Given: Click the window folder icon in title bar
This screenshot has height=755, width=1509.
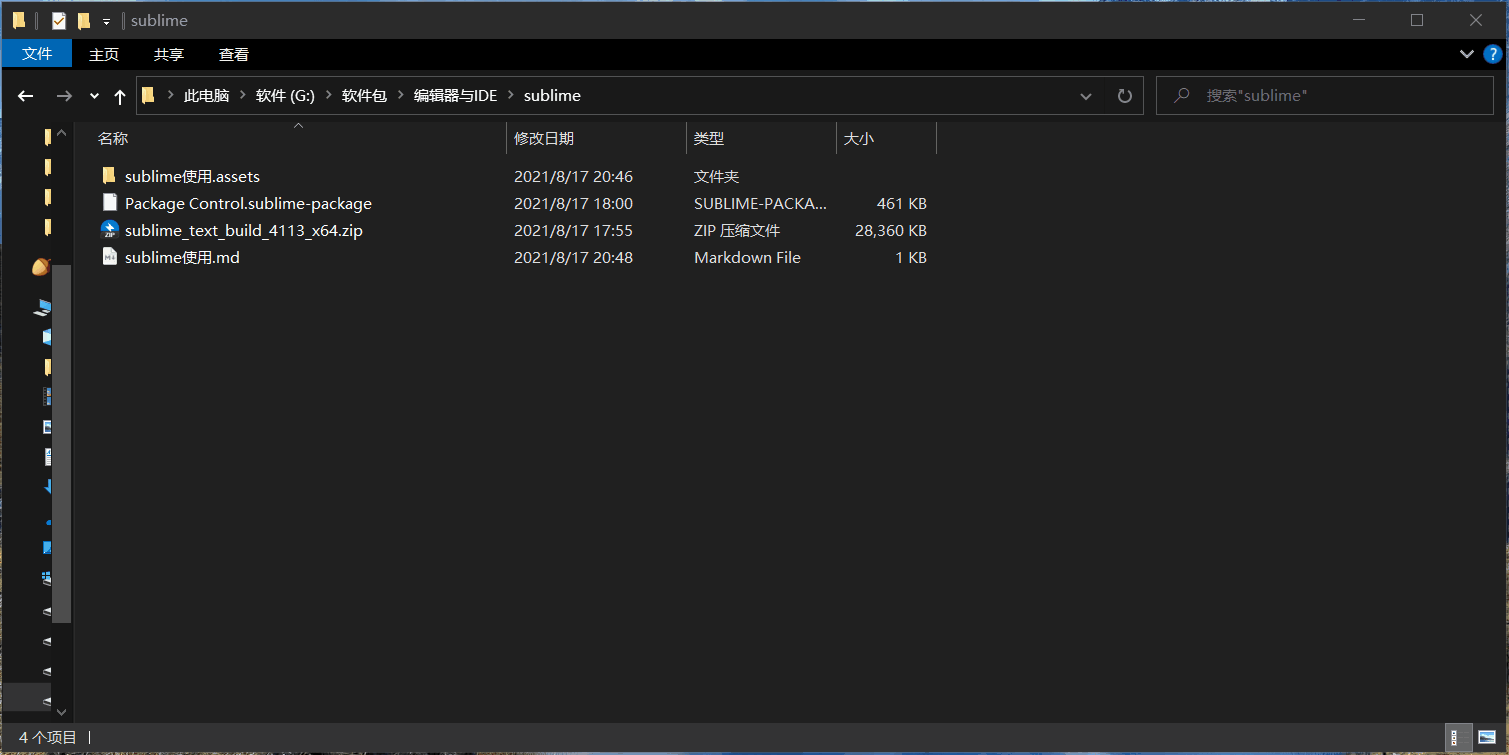Looking at the screenshot, I should (18, 20).
